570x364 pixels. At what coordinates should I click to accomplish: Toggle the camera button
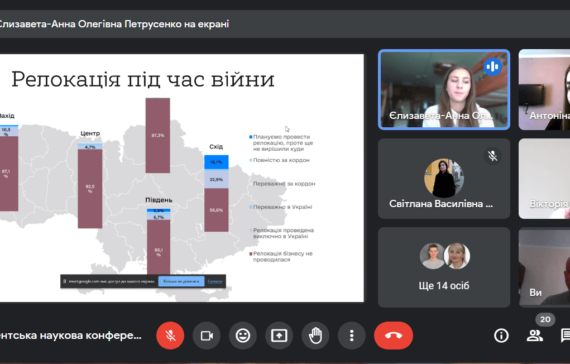point(206,335)
